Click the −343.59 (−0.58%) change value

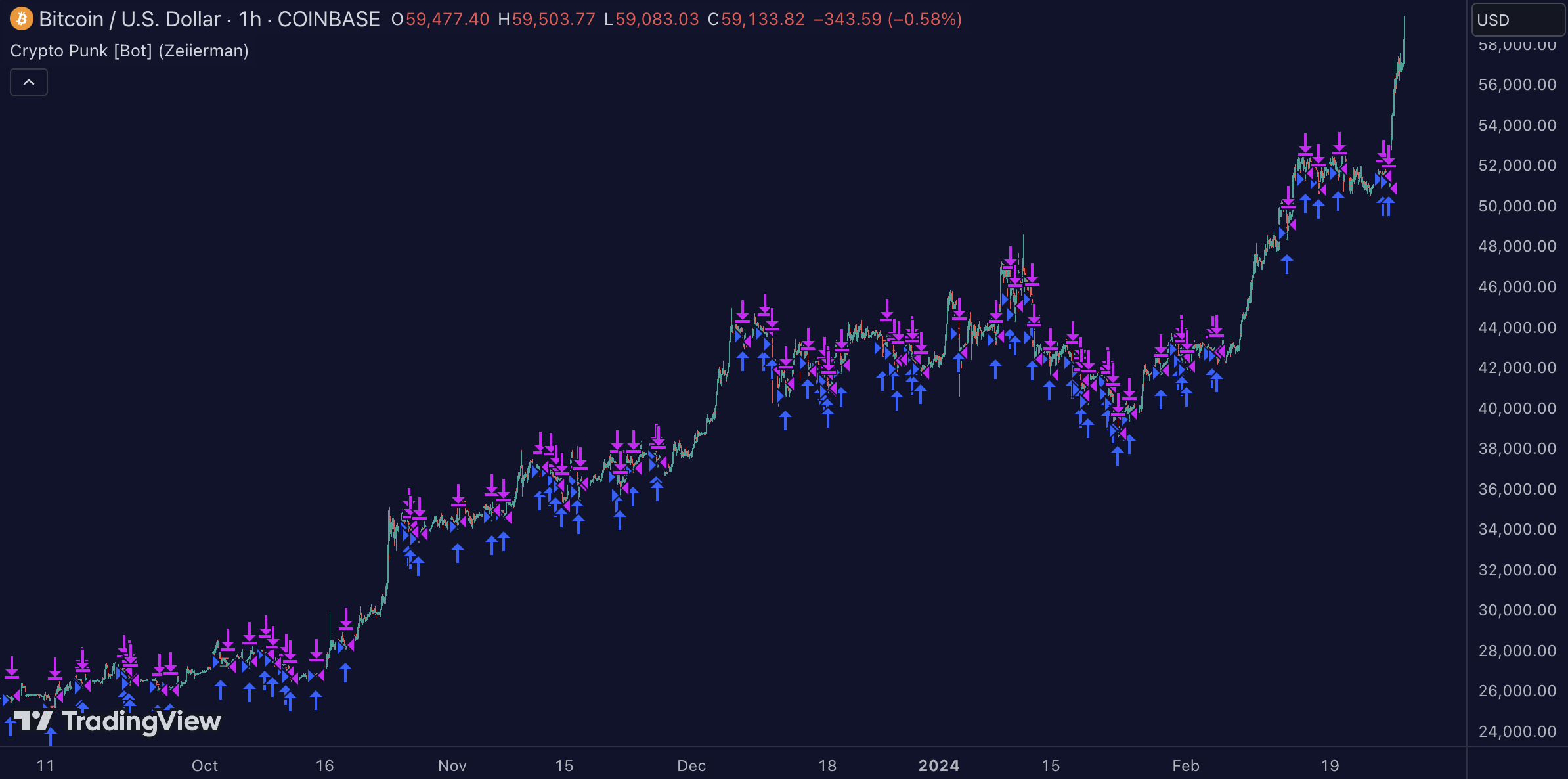click(887, 19)
